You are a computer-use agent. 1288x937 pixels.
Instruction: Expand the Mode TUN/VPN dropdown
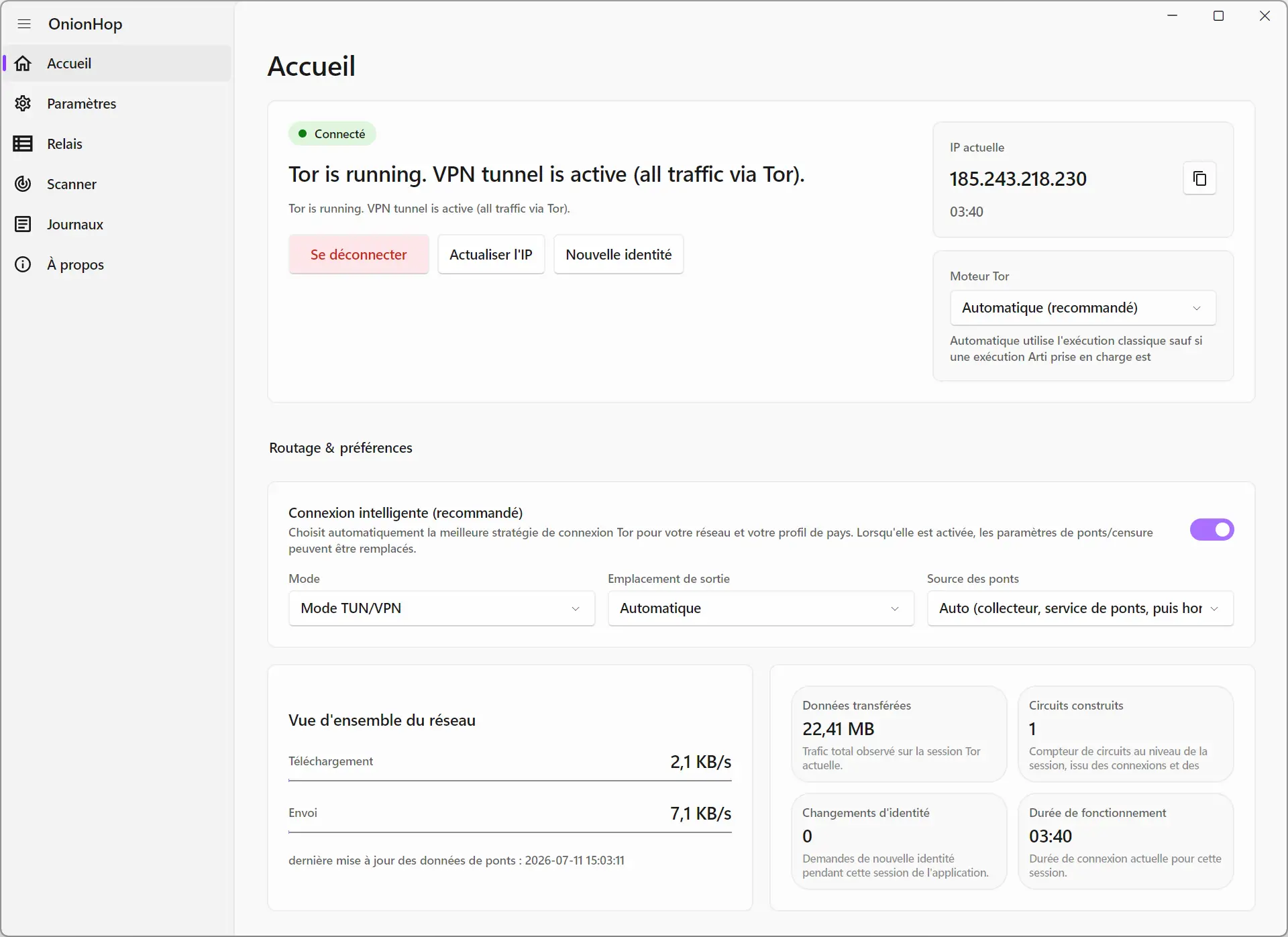[442, 608]
